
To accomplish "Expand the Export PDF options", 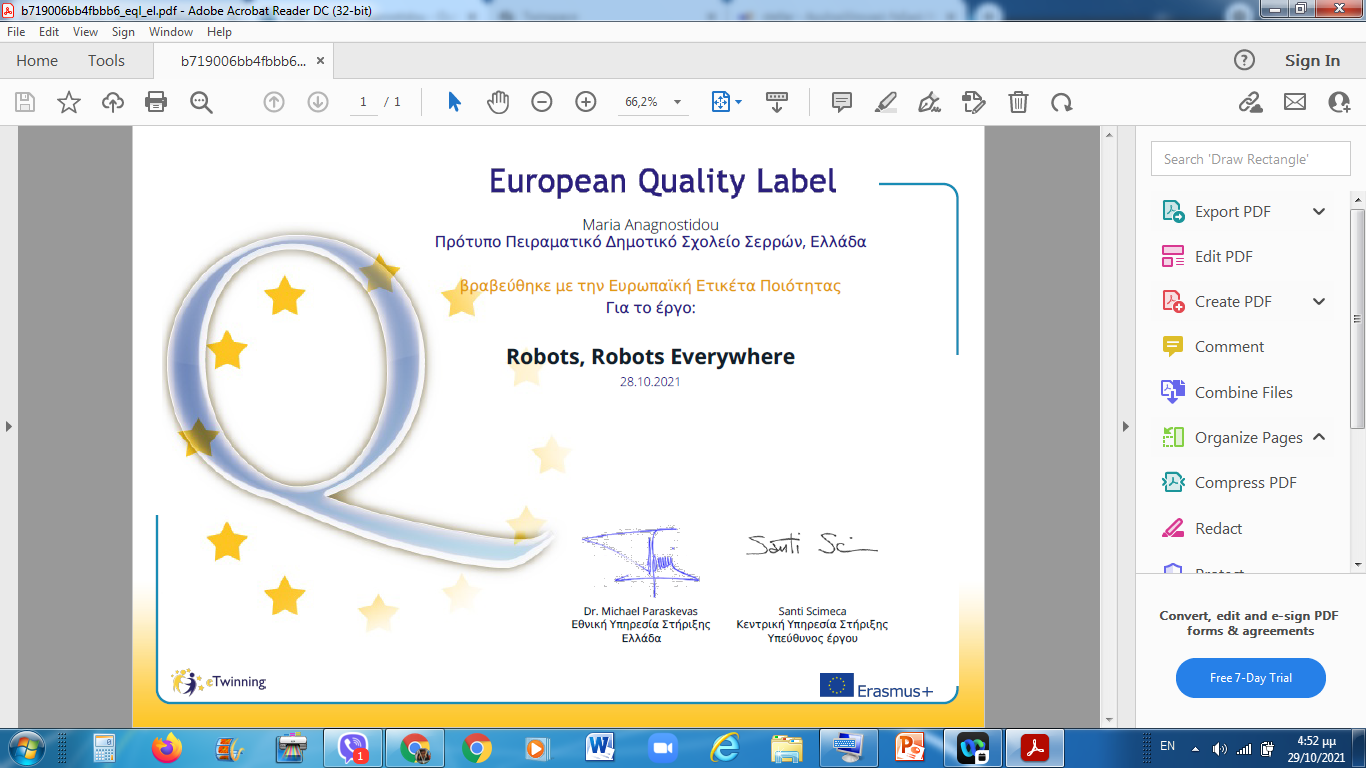I will pyautogui.click(x=1318, y=212).
